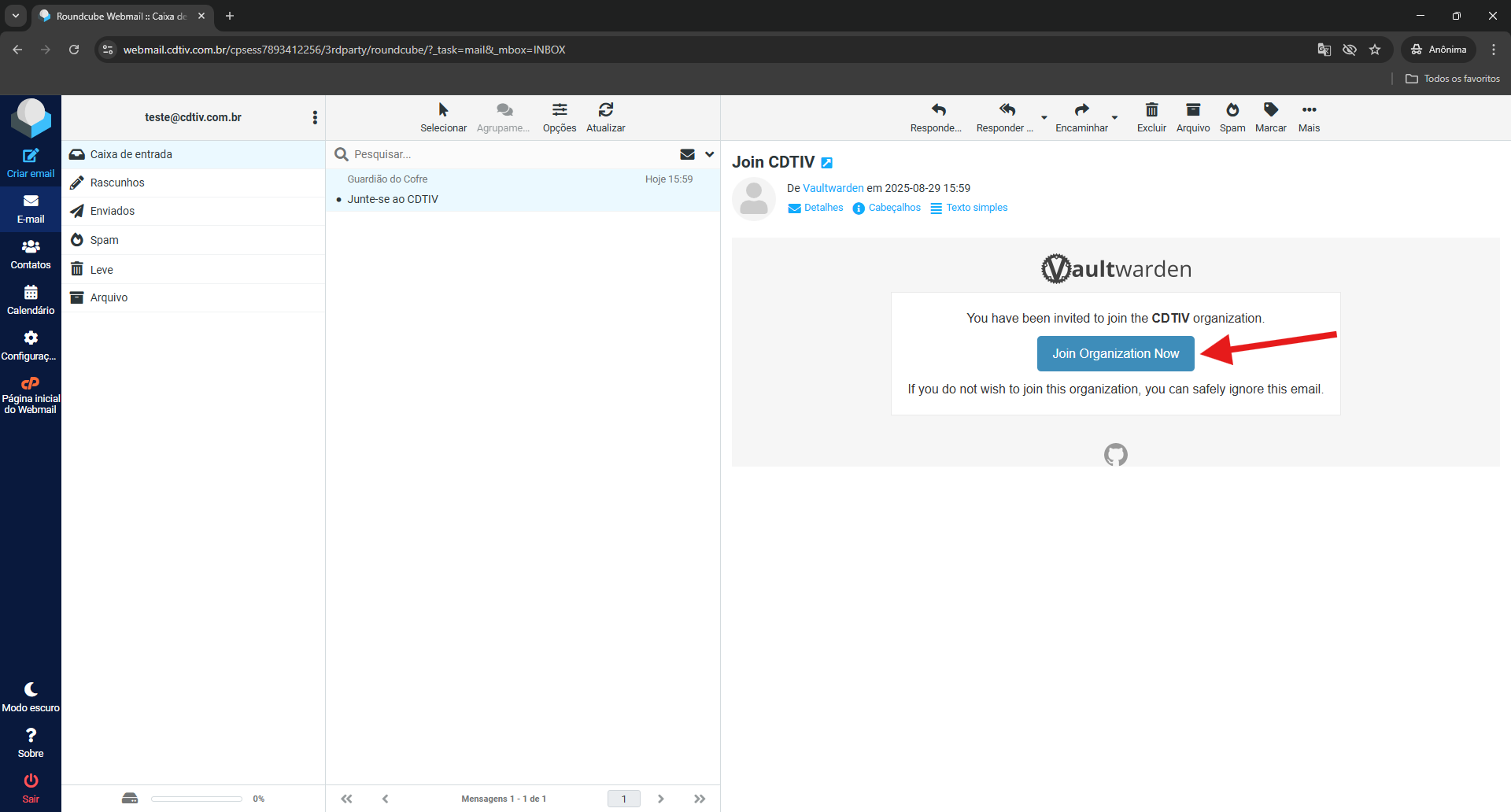1511x812 pixels.
Task: Click Join Organization Now button
Action: 1115,354
